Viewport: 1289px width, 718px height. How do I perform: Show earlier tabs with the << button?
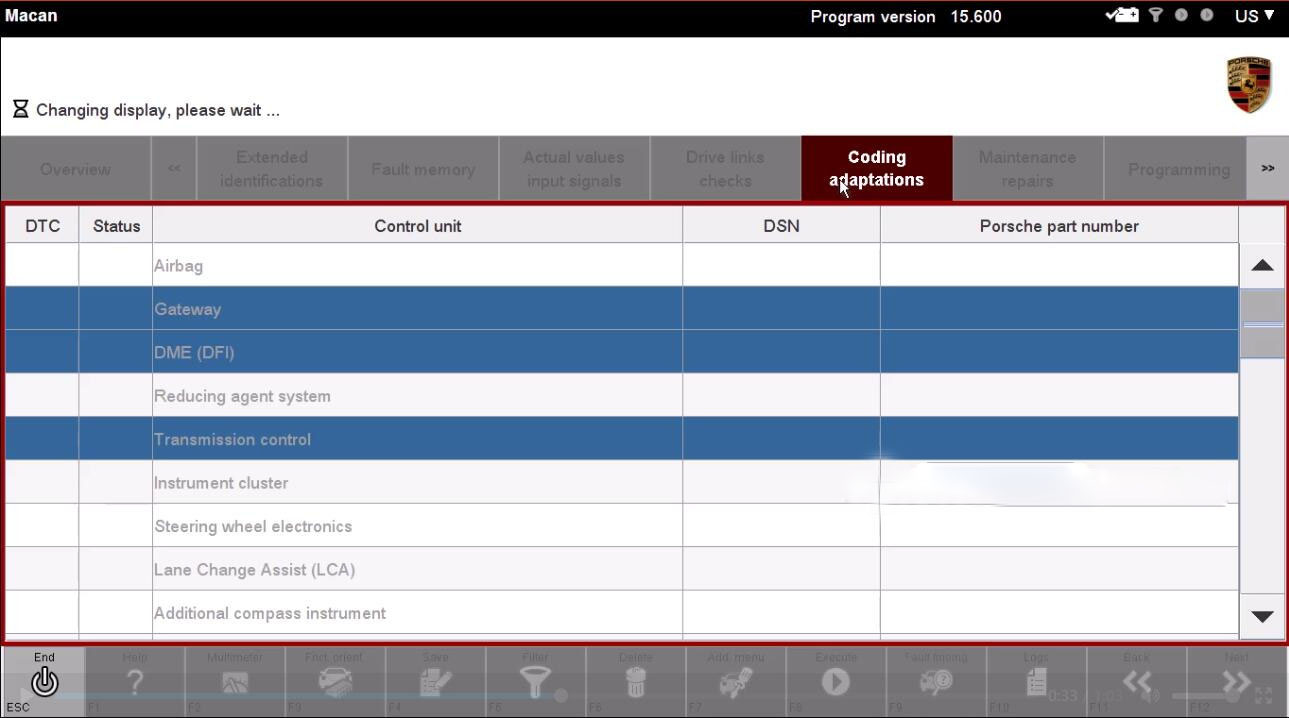tap(174, 169)
